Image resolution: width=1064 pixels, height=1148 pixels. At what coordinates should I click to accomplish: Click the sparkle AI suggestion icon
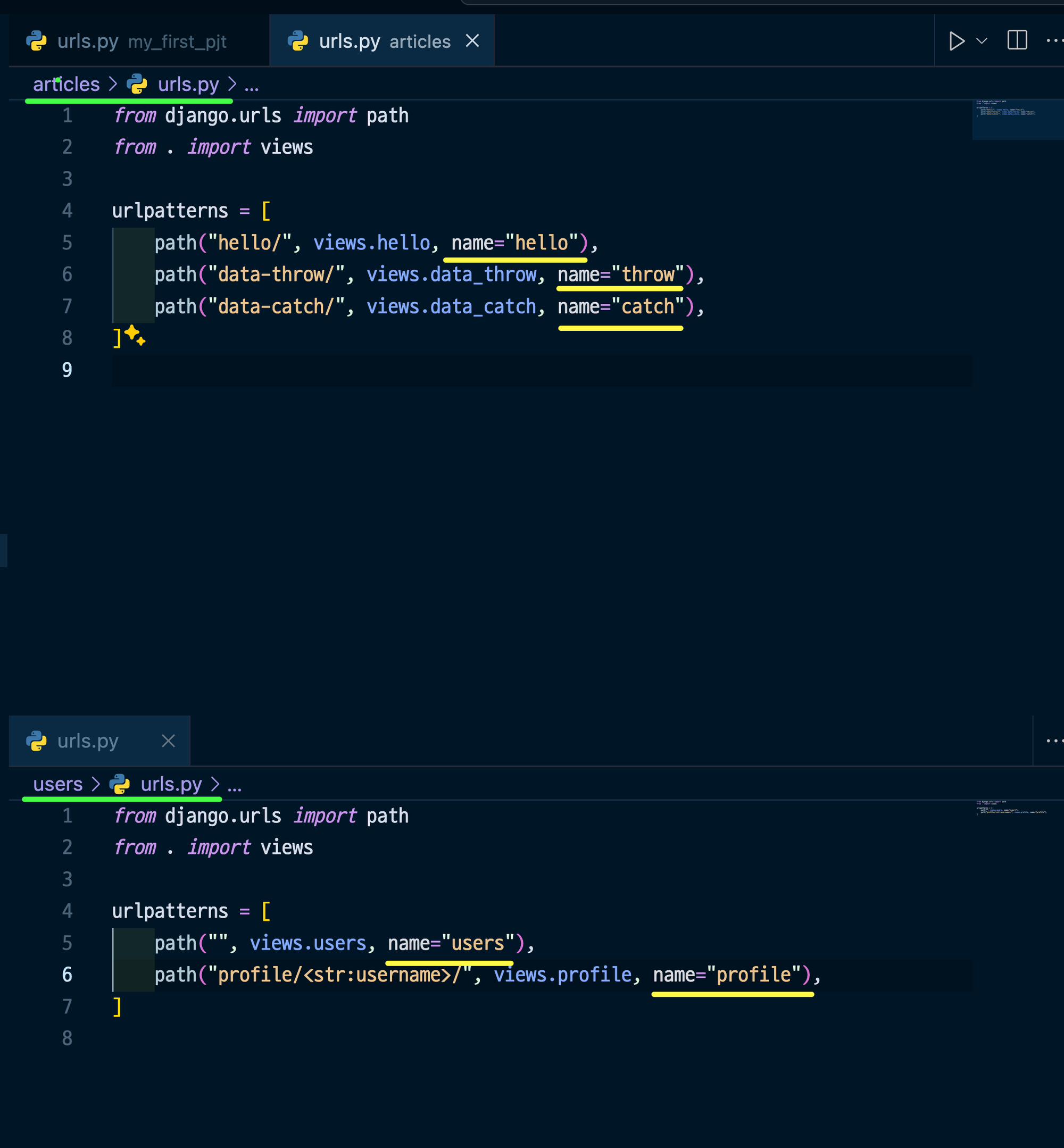tap(135, 335)
